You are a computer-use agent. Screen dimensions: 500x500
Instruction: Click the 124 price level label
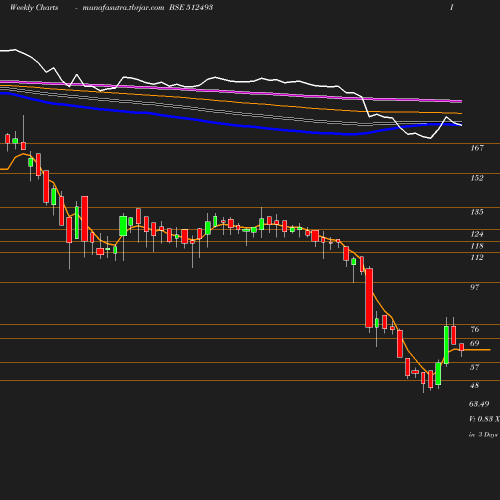point(477,234)
